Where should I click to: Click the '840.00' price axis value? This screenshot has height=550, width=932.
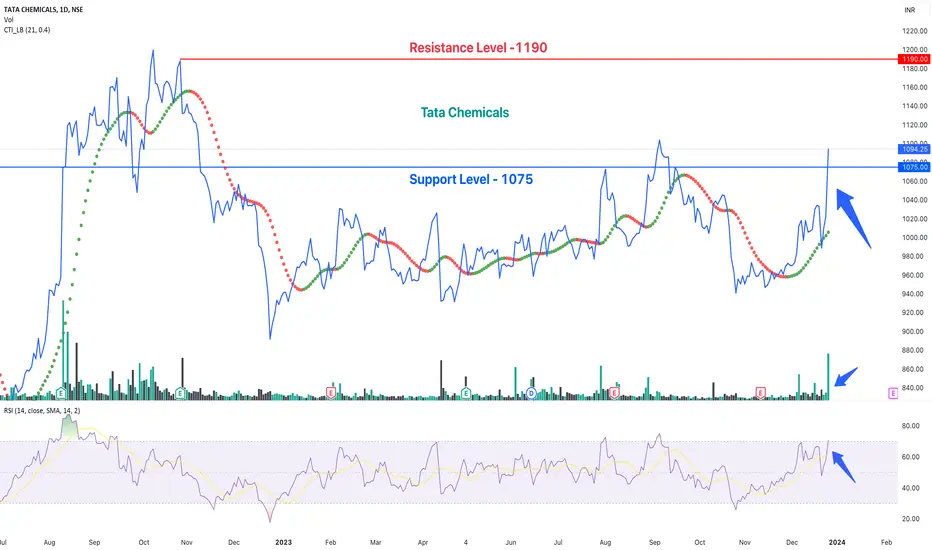tap(914, 388)
